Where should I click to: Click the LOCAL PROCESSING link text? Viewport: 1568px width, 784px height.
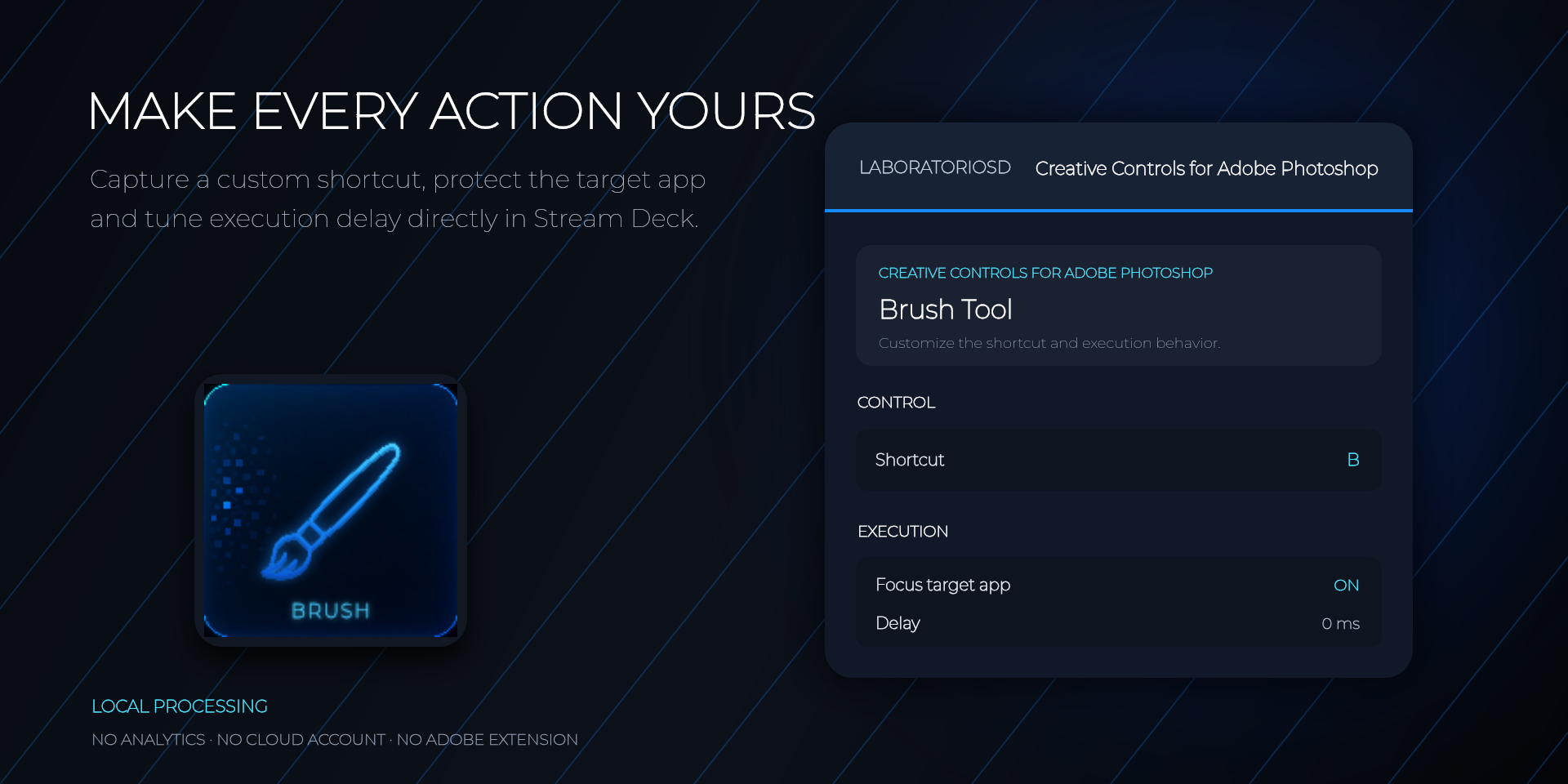point(180,706)
